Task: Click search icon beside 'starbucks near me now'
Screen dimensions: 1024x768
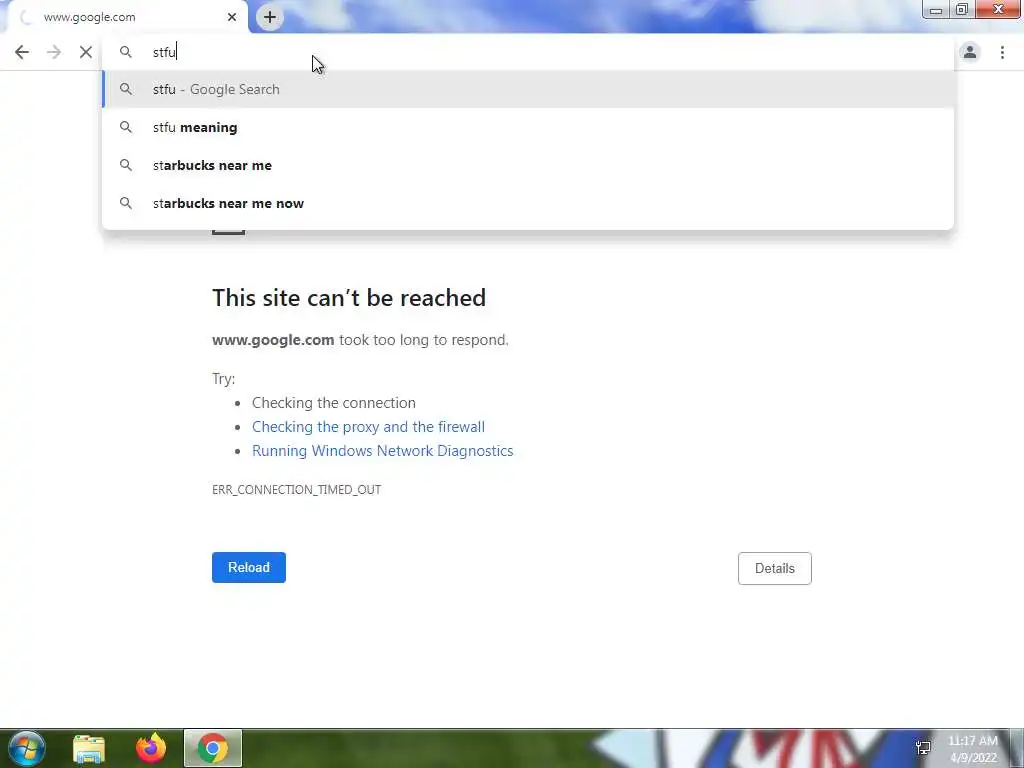Action: (x=125, y=203)
